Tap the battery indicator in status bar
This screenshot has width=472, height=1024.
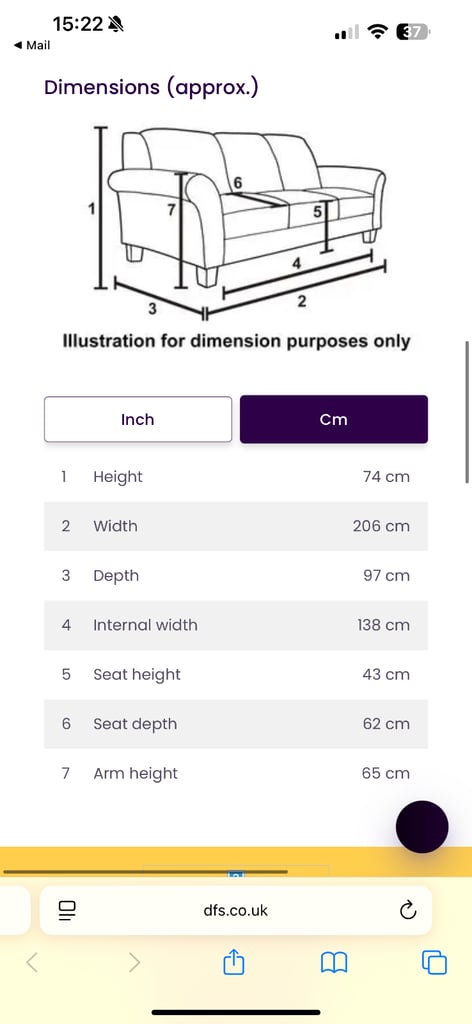coord(413,31)
